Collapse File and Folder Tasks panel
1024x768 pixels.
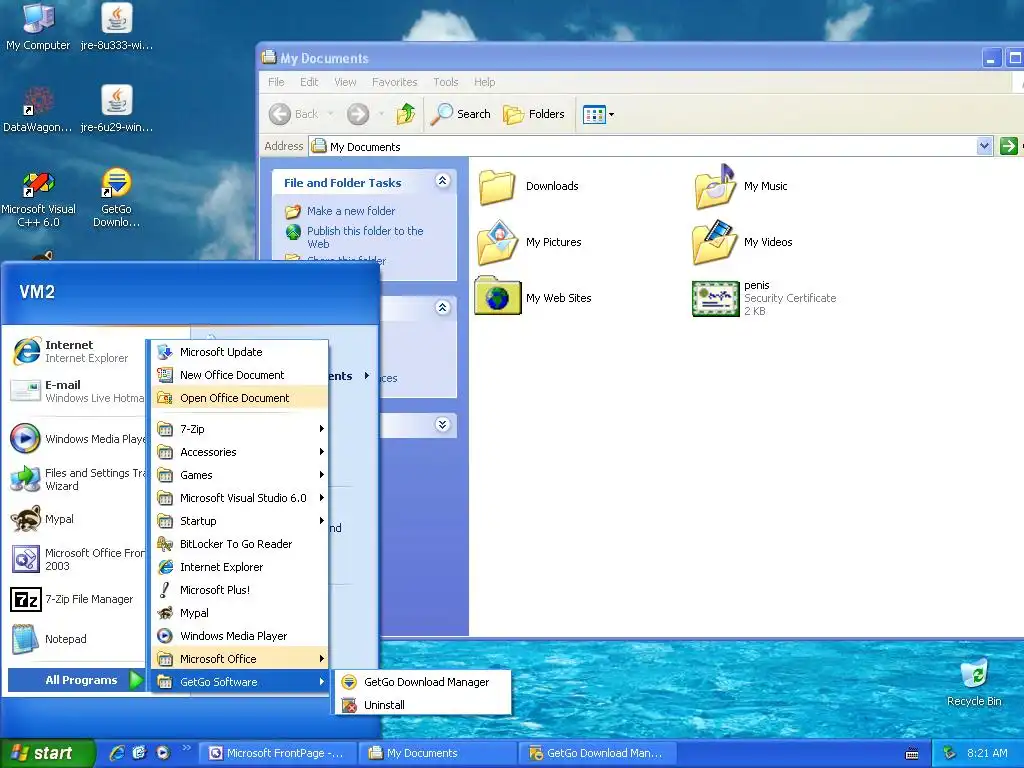pos(443,181)
